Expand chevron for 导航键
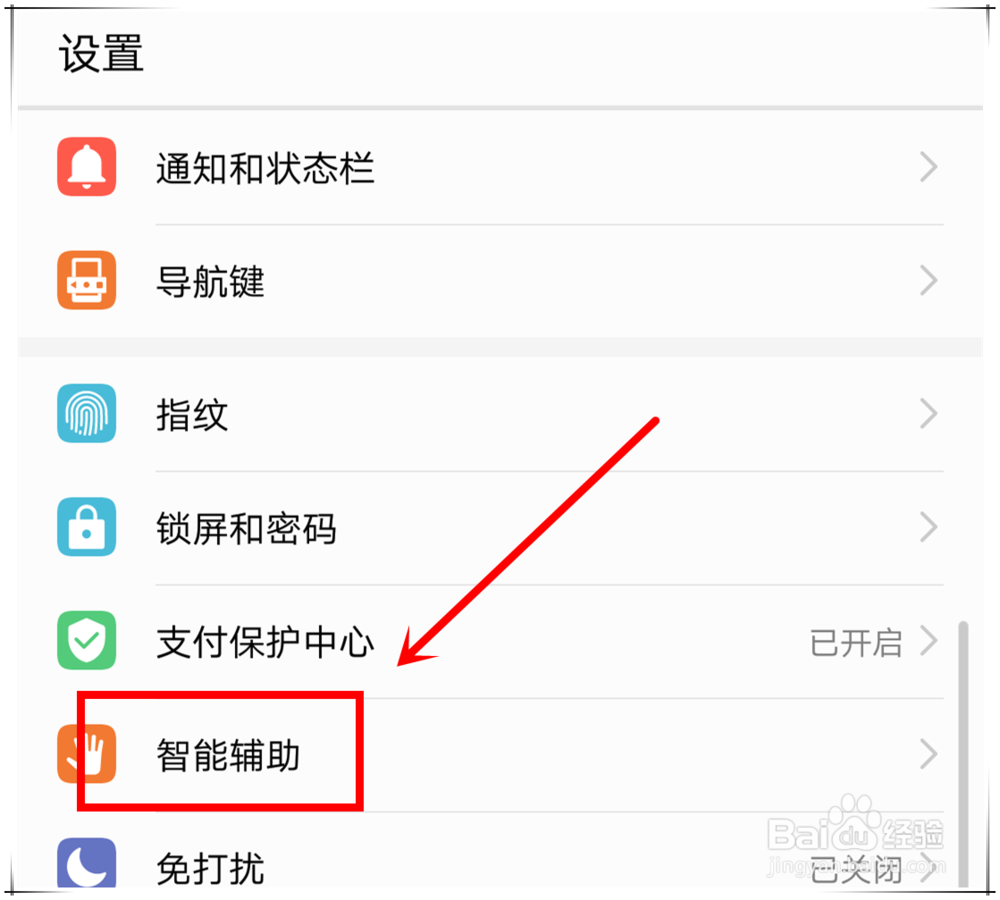The image size is (1000, 900). pyautogui.click(x=929, y=280)
